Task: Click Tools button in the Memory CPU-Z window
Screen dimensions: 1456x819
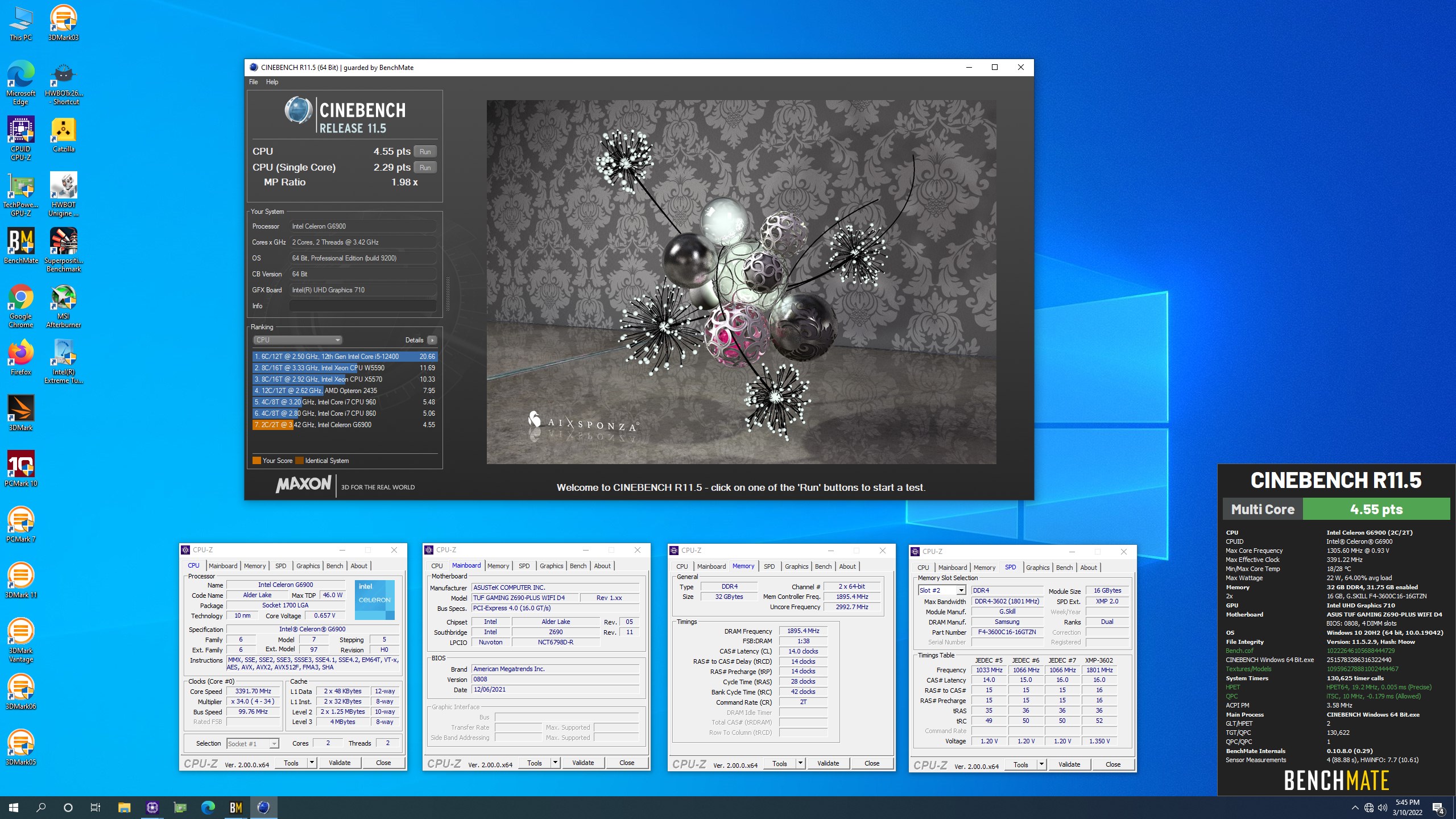Action: [x=780, y=763]
